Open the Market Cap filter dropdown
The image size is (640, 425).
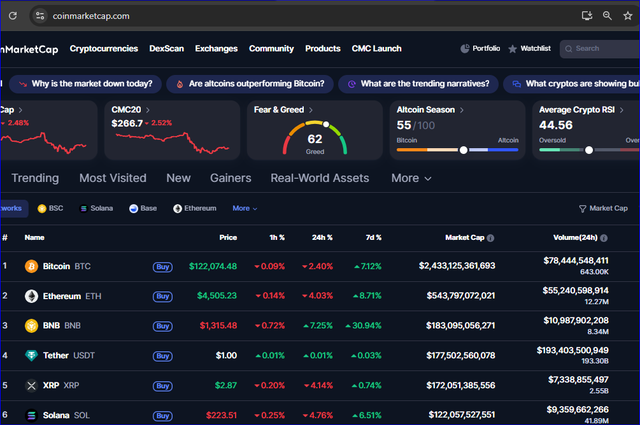(603, 208)
